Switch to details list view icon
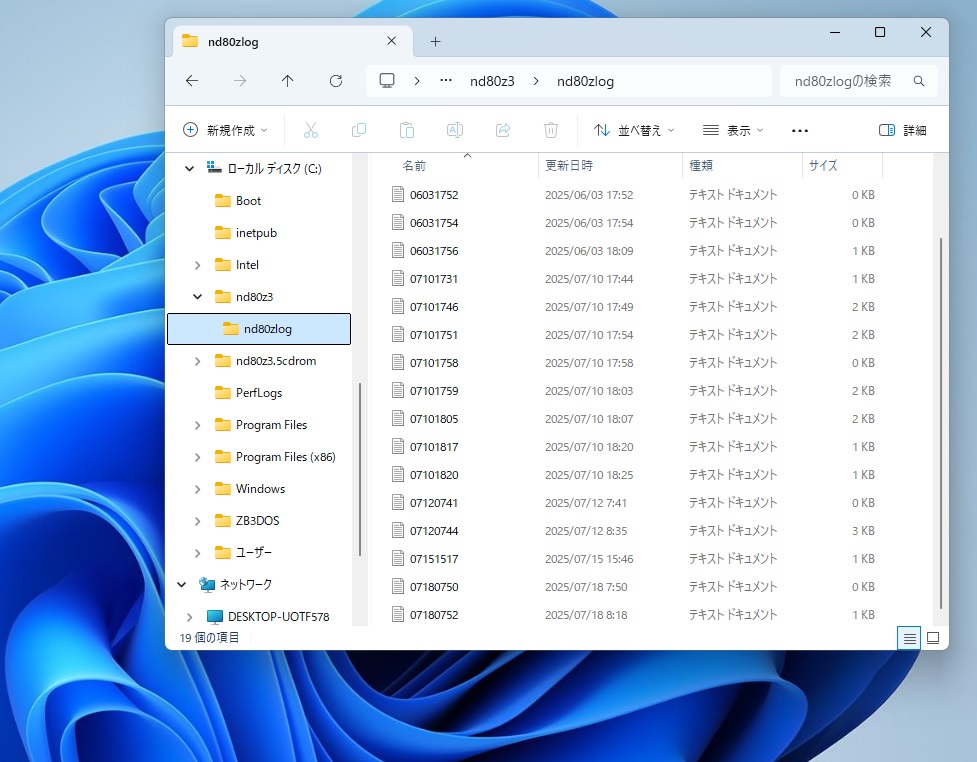This screenshot has height=762, width=977. [909, 638]
